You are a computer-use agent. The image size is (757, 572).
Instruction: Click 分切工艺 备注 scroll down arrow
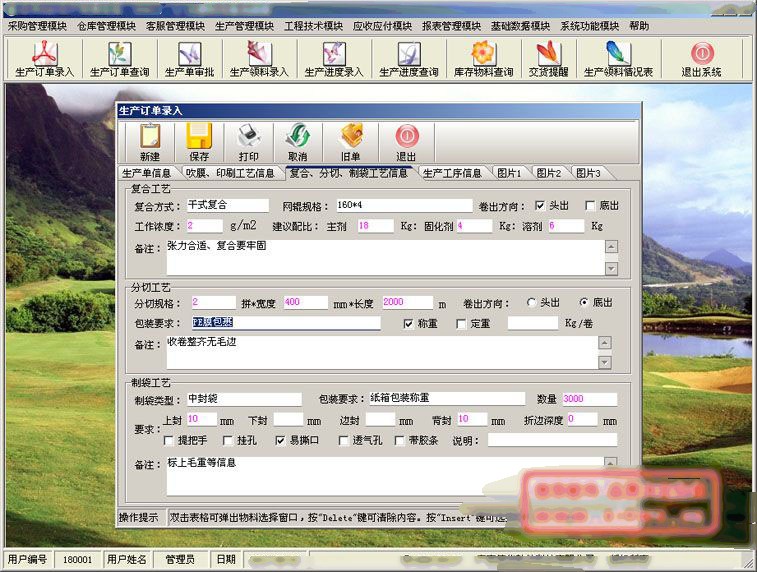605,362
